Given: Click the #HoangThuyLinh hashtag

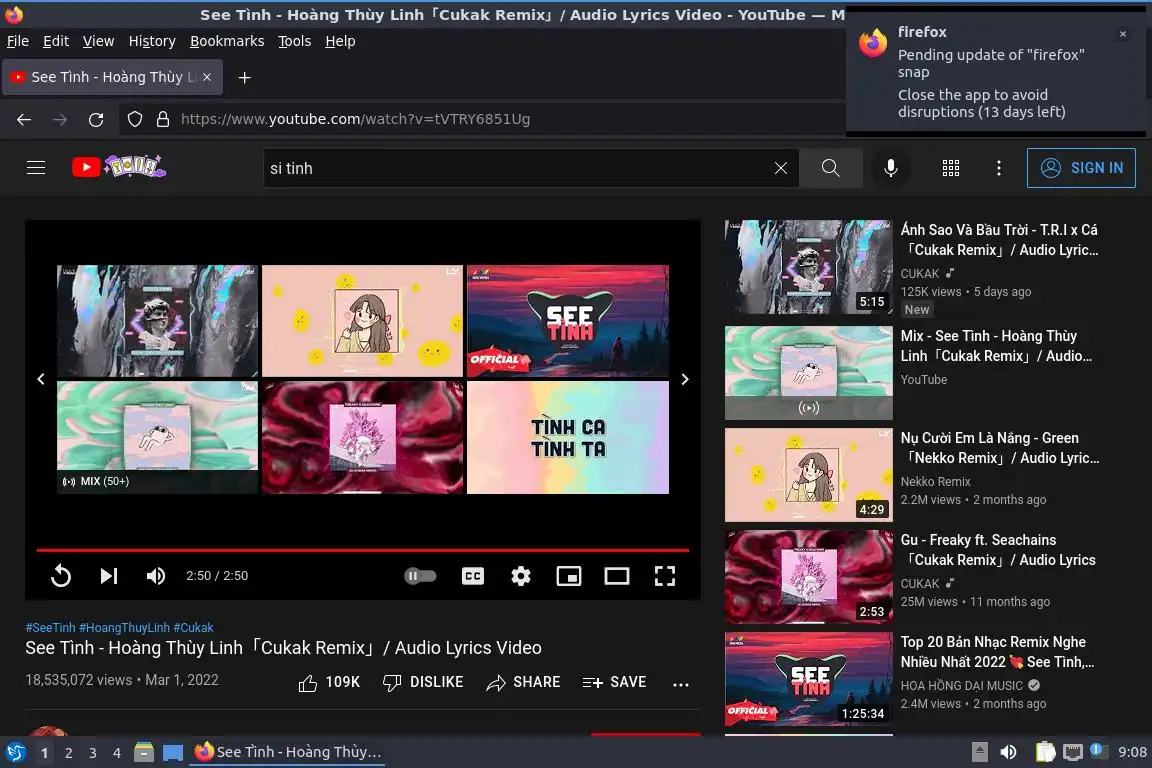Looking at the screenshot, I should pyautogui.click(x=125, y=628).
